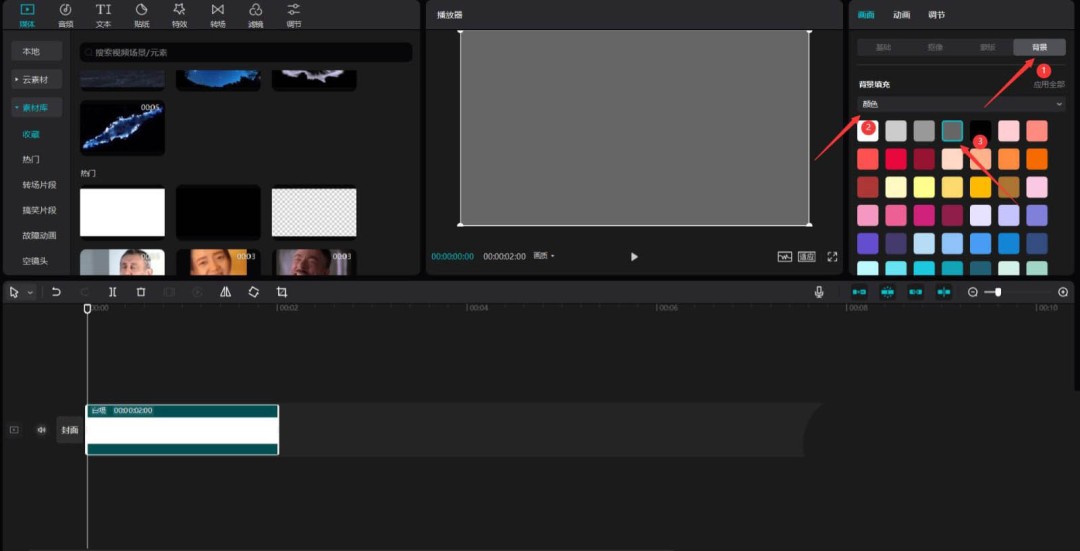This screenshot has width=1080, height=551.
Task: Open the 转场 transitions panel icon
Action: tap(217, 14)
